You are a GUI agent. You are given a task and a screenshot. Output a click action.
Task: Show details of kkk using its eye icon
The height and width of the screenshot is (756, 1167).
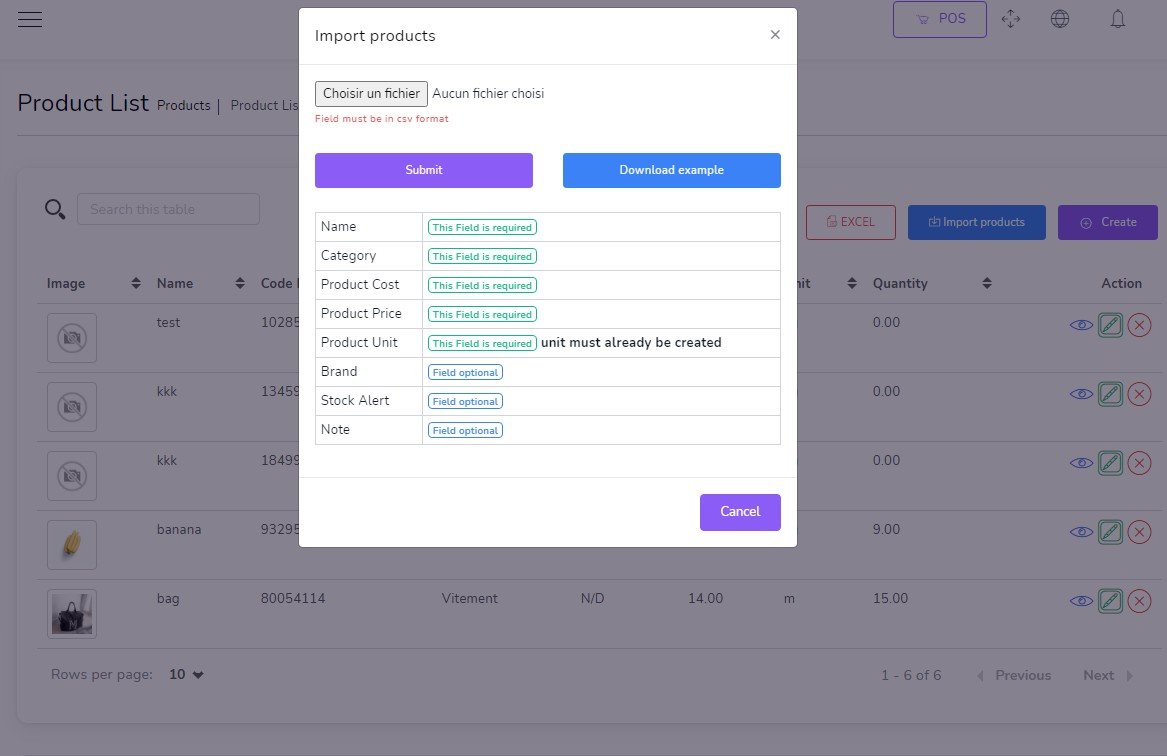point(1081,394)
